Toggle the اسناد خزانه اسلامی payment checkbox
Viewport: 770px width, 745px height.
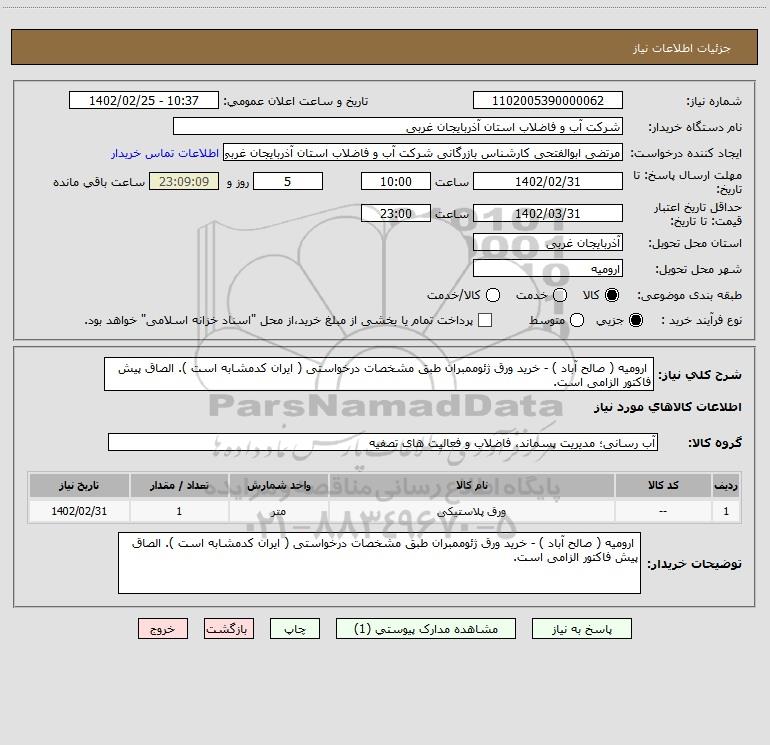click(x=485, y=320)
